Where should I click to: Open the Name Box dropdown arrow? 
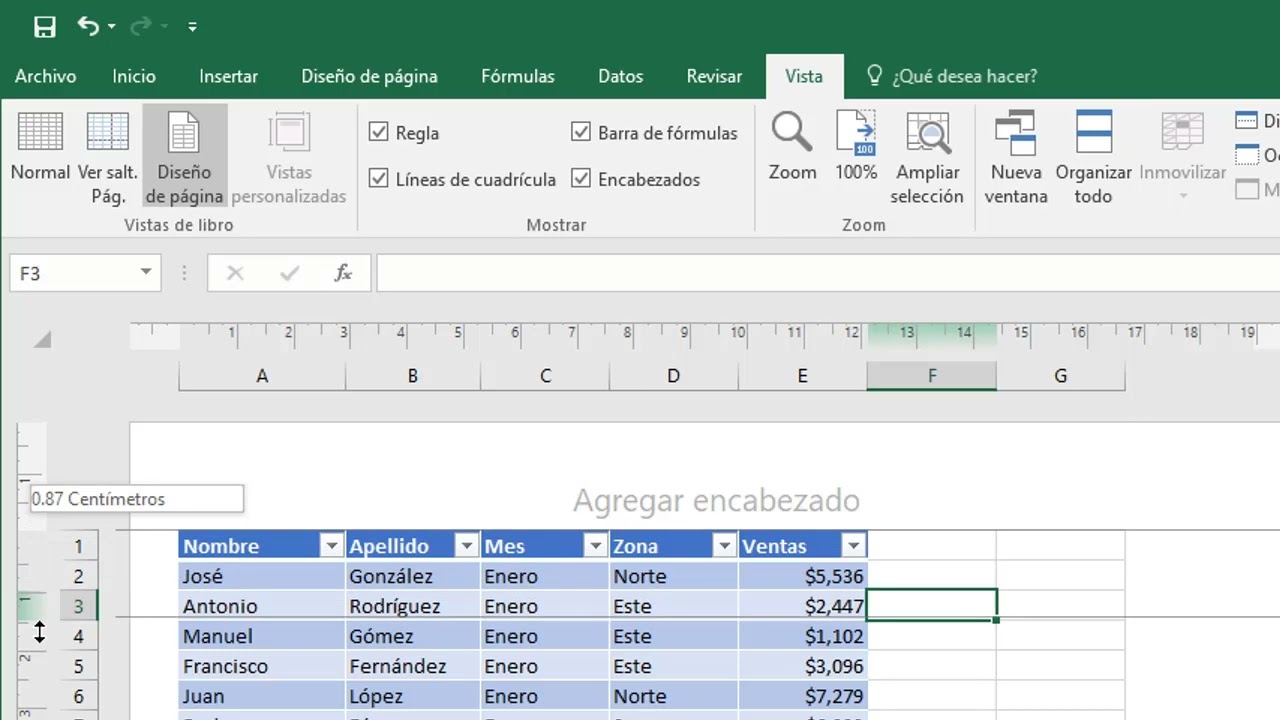(146, 272)
